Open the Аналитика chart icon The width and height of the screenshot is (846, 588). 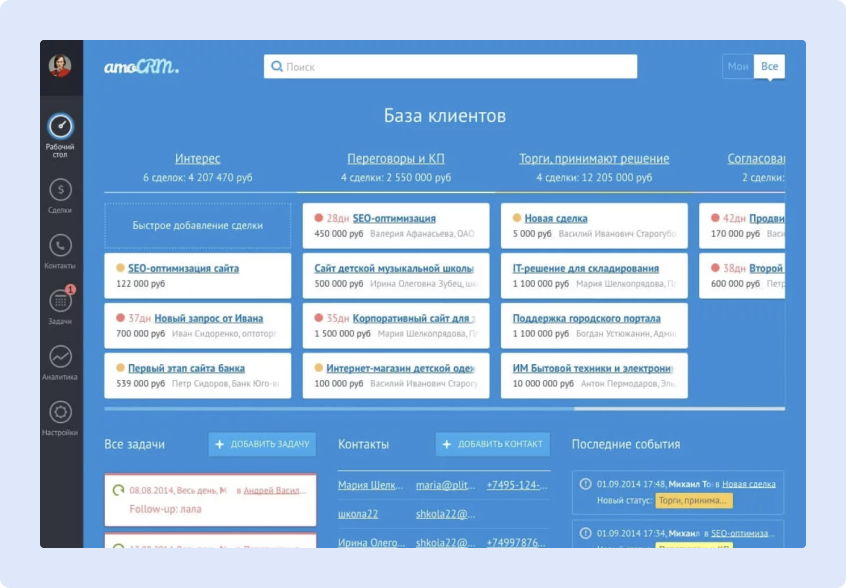pos(60,357)
